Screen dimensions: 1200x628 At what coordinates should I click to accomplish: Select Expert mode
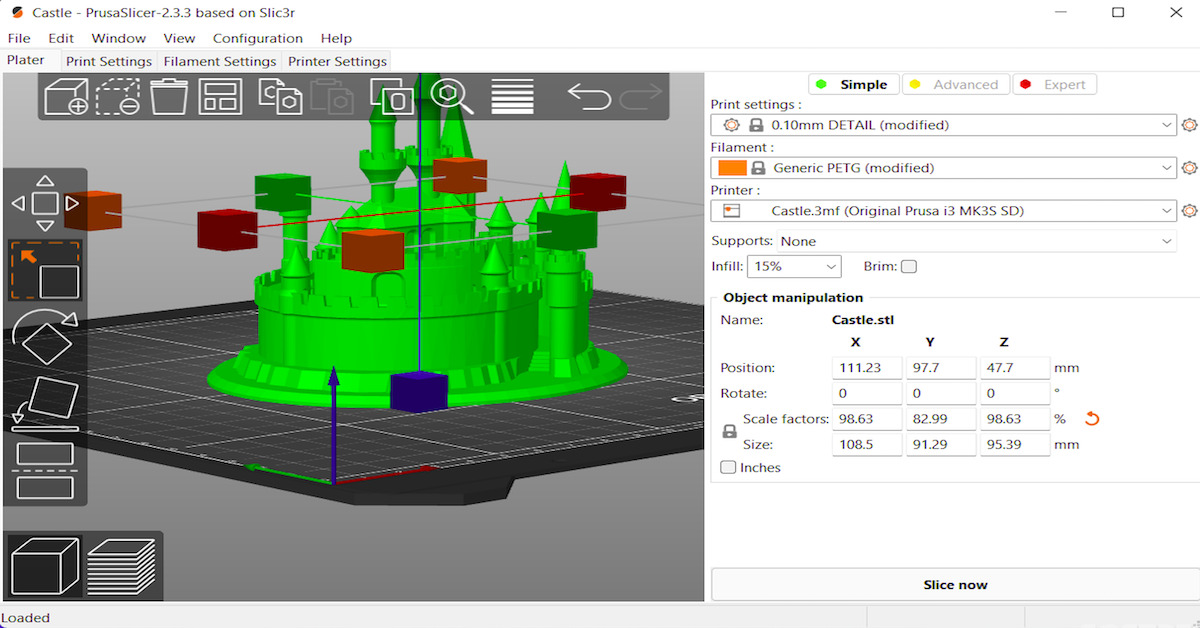point(1054,85)
